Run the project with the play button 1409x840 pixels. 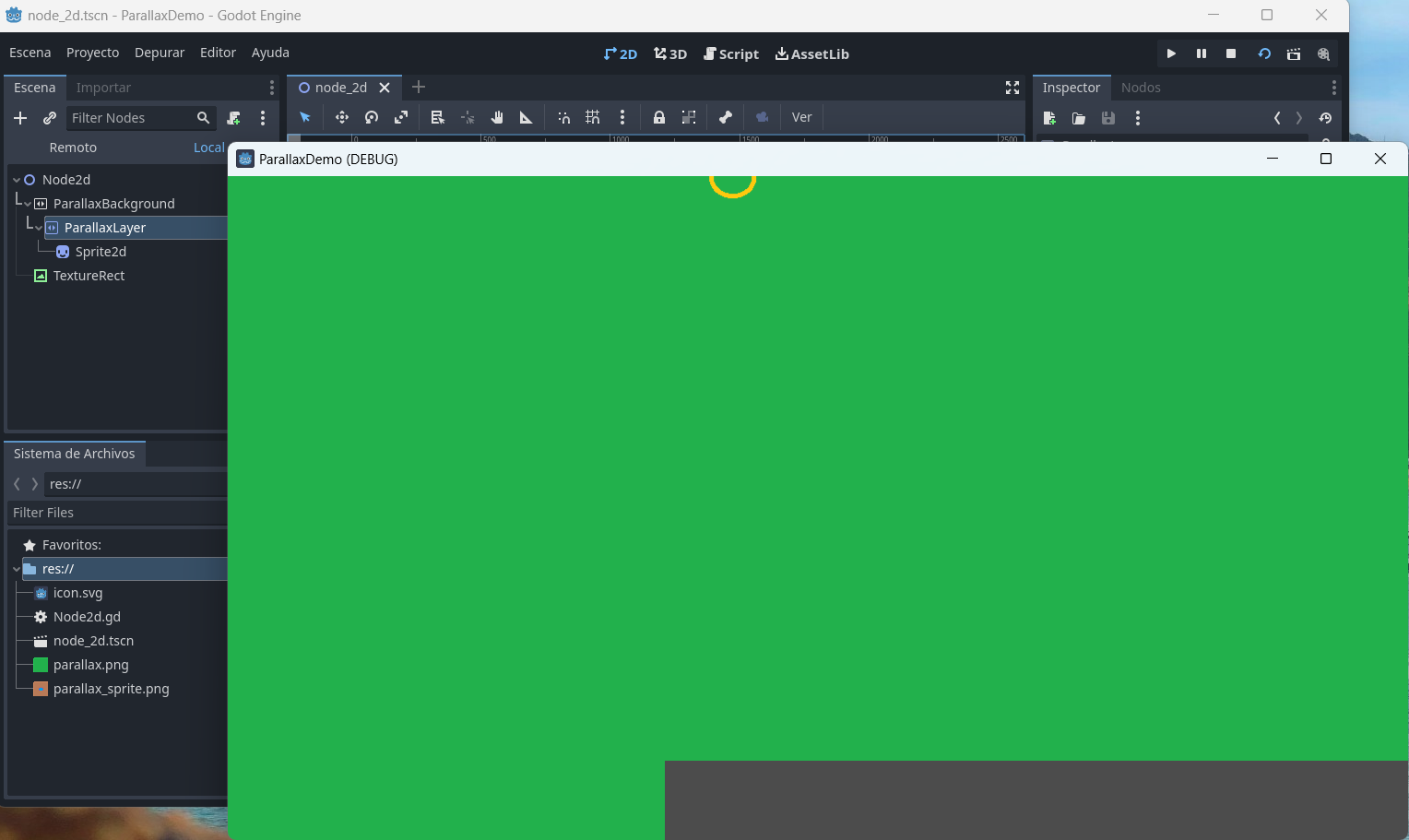pyautogui.click(x=1170, y=53)
